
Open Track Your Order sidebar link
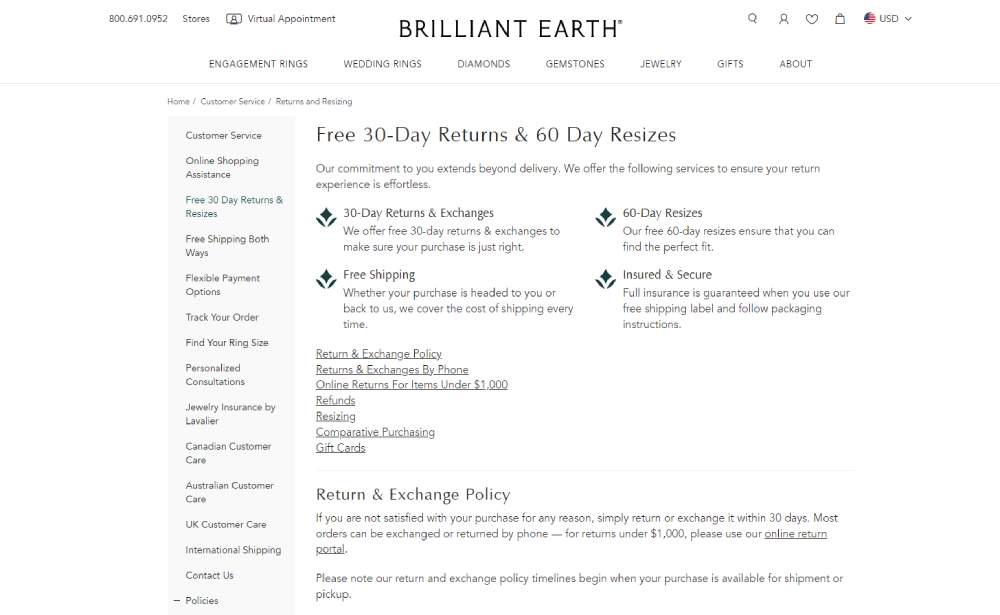pyautogui.click(x=222, y=317)
